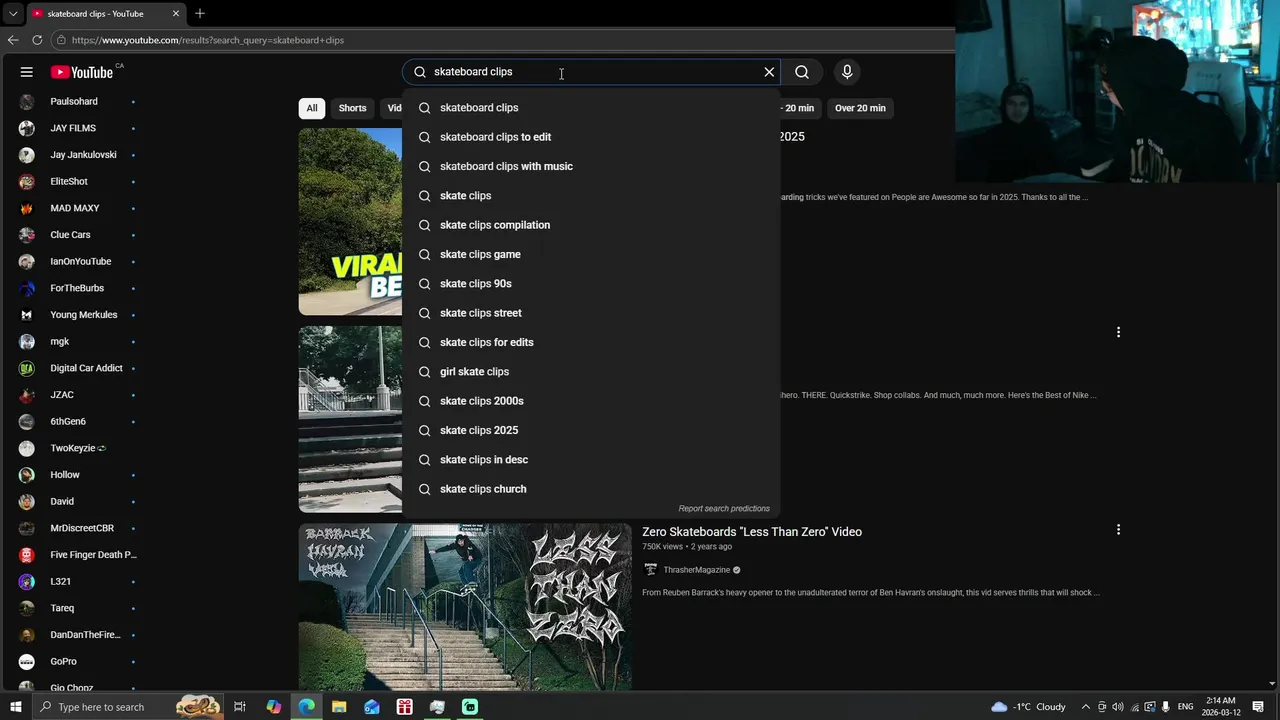Viewport: 1280px width, 720px height.
Task: Open the TwoKeyzie subscription
Action: 80,448
